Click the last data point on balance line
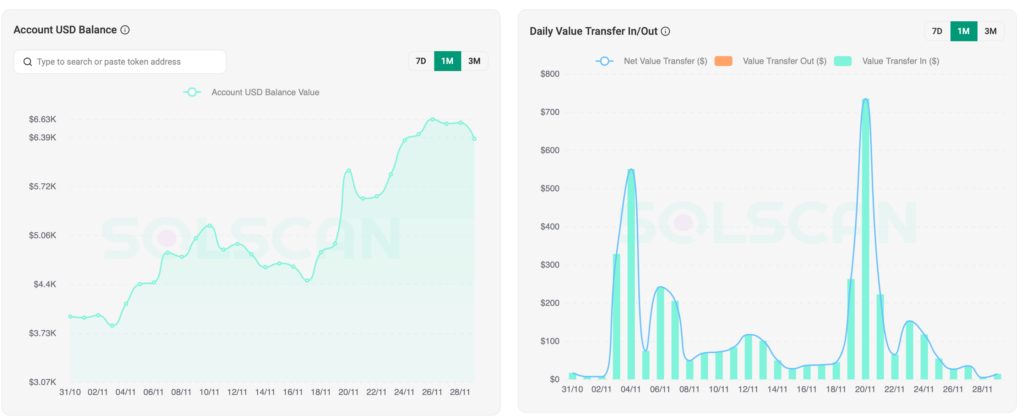 click(474, 138)
